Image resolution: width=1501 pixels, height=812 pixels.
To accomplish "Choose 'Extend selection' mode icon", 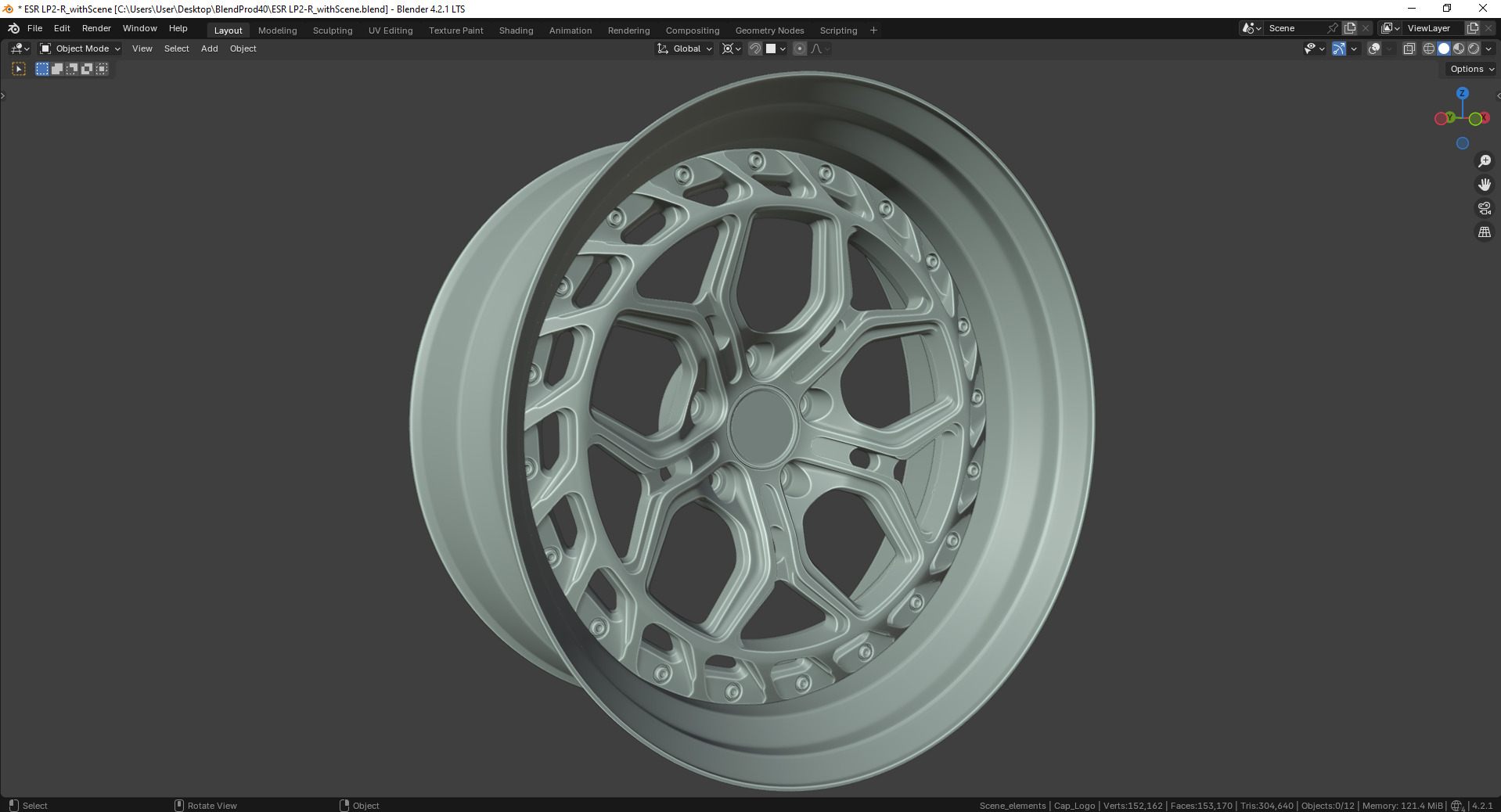I will coord(57,69).
